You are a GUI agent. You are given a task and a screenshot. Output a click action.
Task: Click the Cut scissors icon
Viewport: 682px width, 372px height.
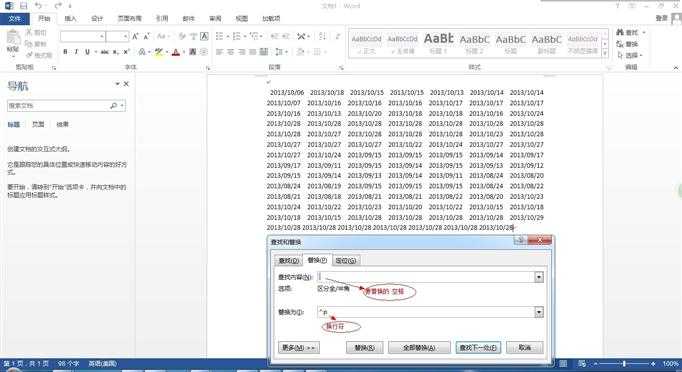28,33
